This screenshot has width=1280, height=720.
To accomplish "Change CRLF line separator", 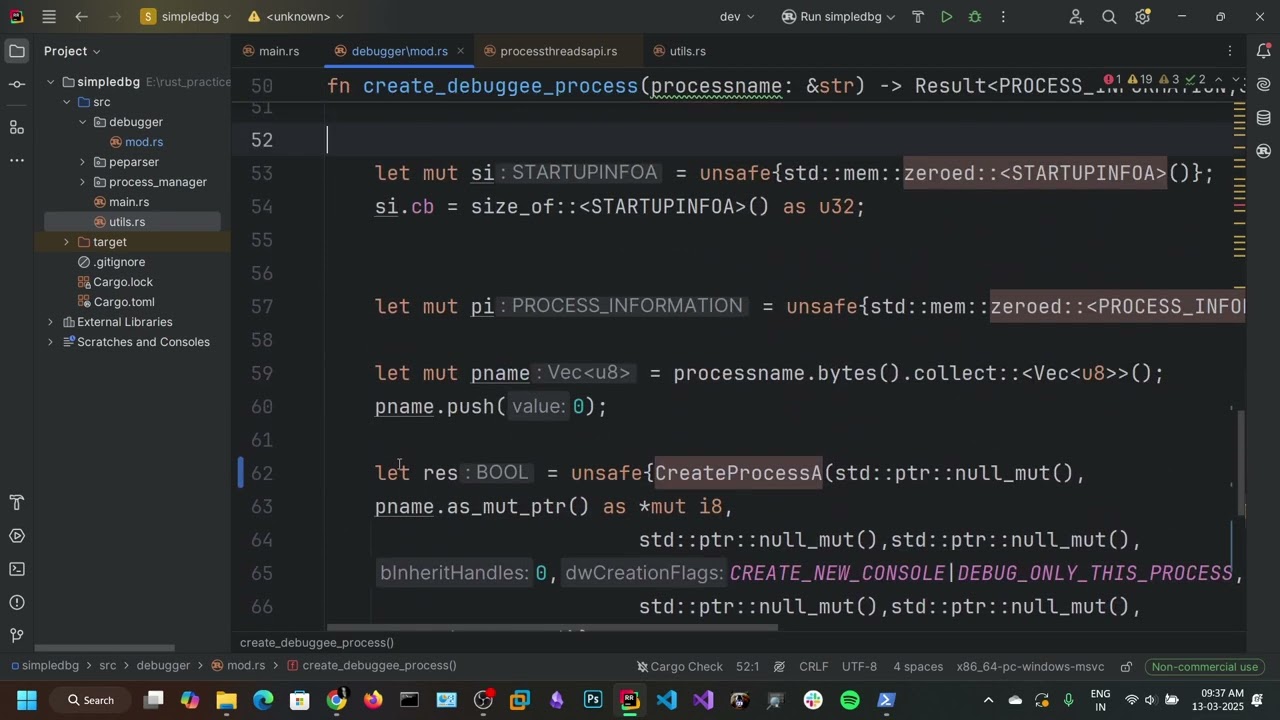I will [813, 667].
